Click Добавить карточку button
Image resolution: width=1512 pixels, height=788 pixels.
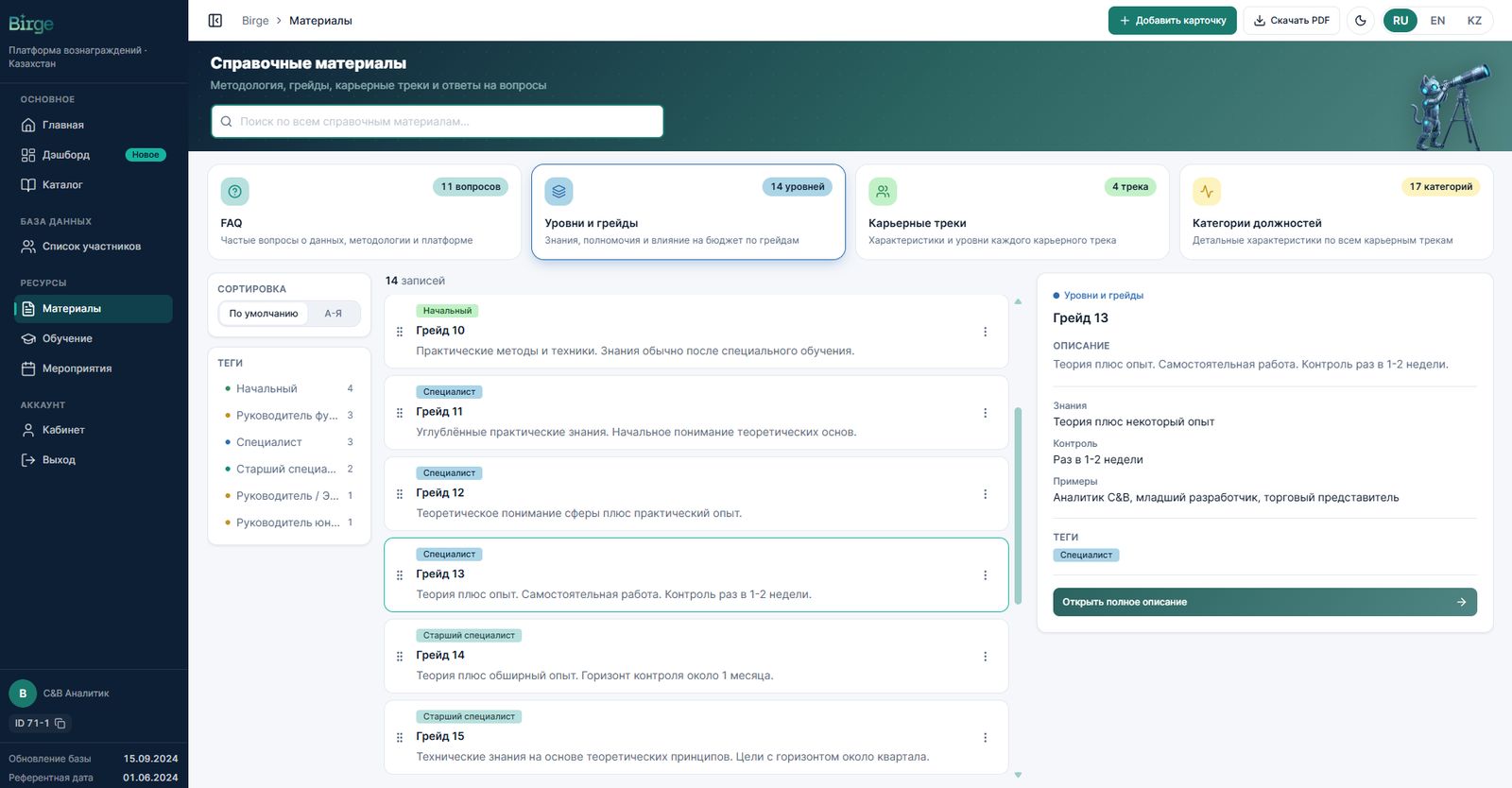point(1172,20)
